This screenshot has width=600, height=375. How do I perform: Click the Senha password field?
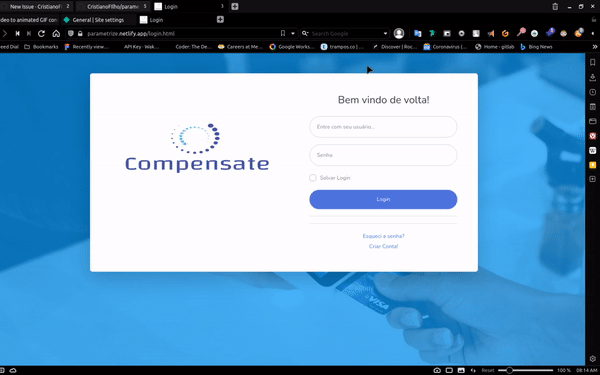pos(383,155)
